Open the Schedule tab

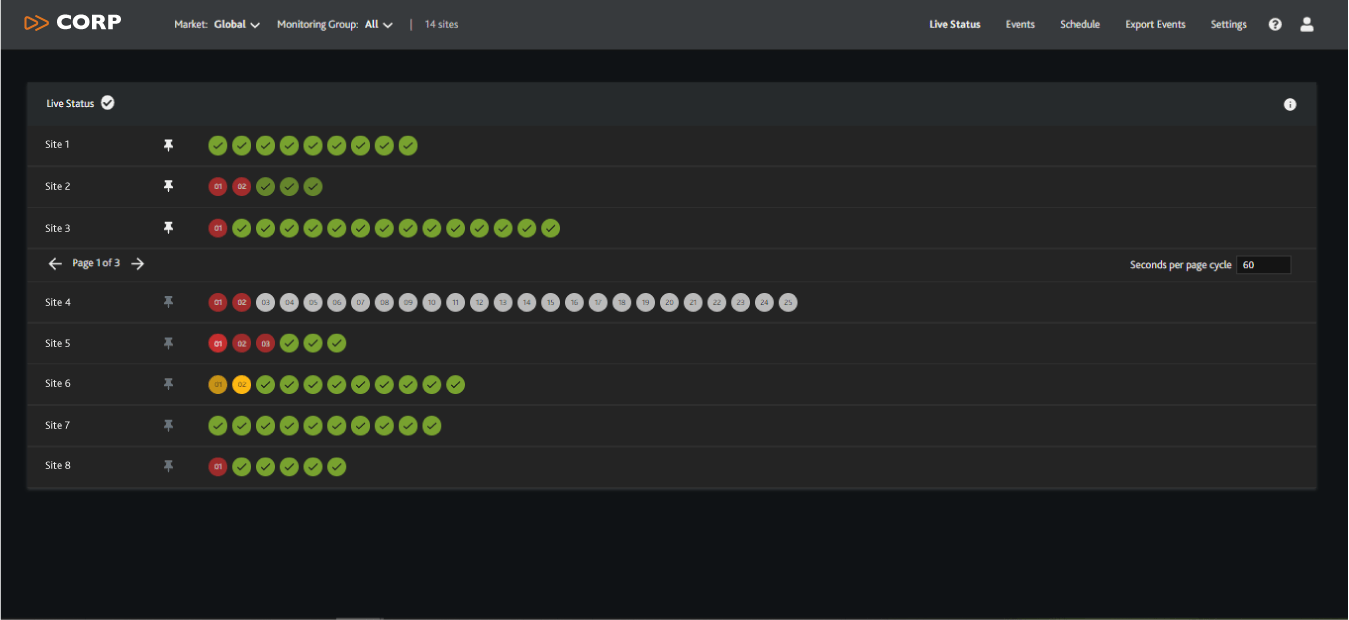click(1080, 24)
